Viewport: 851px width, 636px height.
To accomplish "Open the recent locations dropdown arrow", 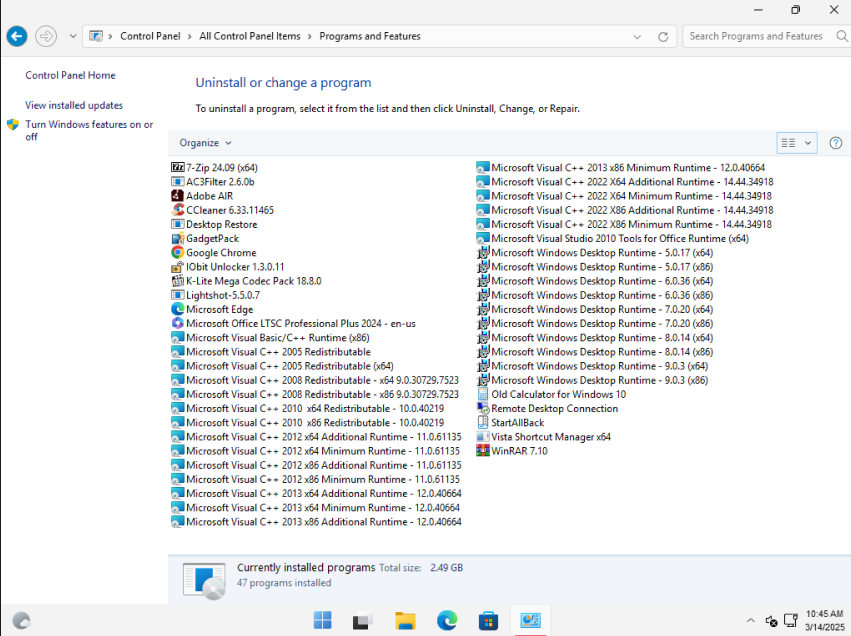I will click(73, 36).
